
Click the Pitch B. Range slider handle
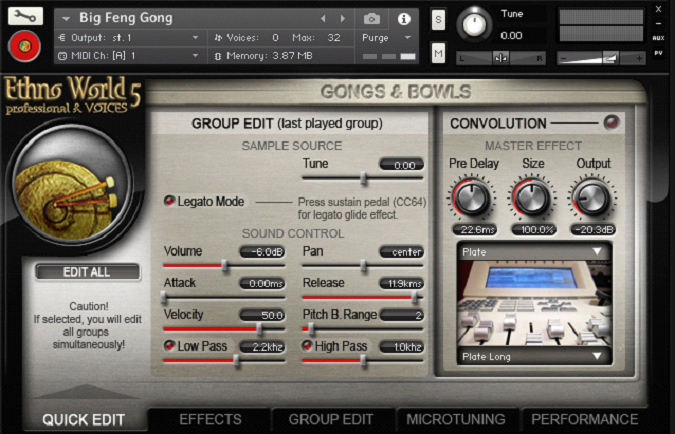click(311, 329)
